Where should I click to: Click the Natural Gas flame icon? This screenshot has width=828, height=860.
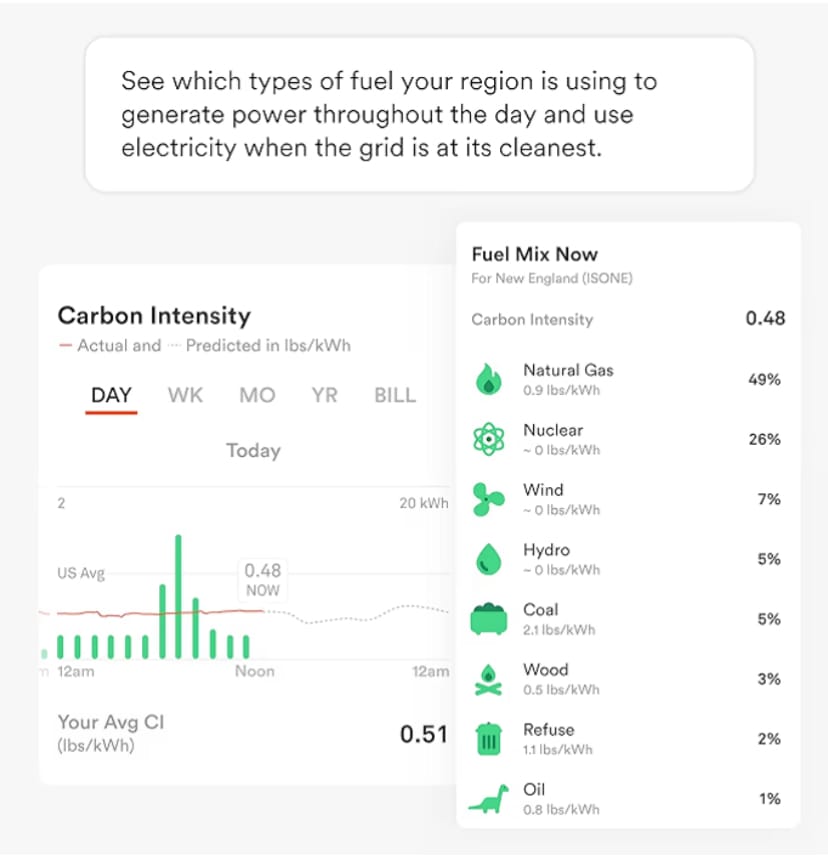pyautogui.click(x=490, y=379)
